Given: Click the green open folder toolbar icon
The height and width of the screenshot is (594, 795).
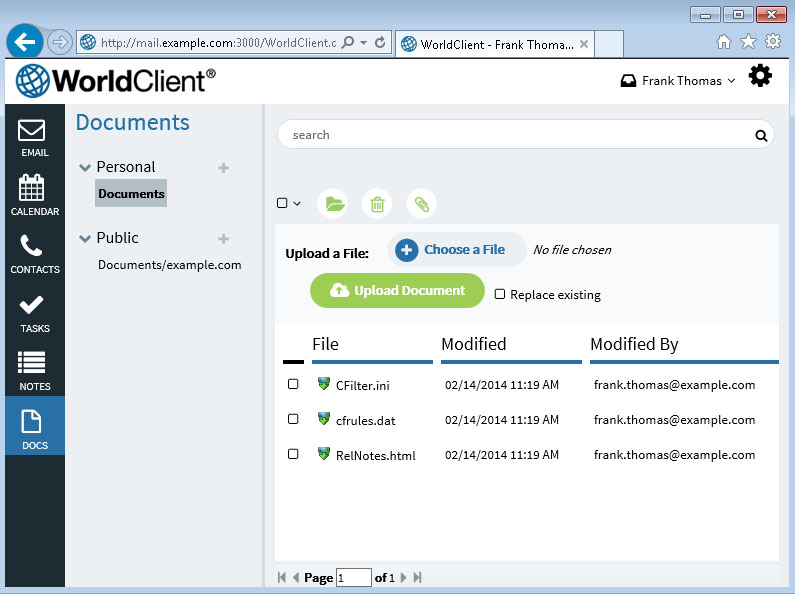Looking at the screenshot, I should pyautogui.click(x=334, y=204).
